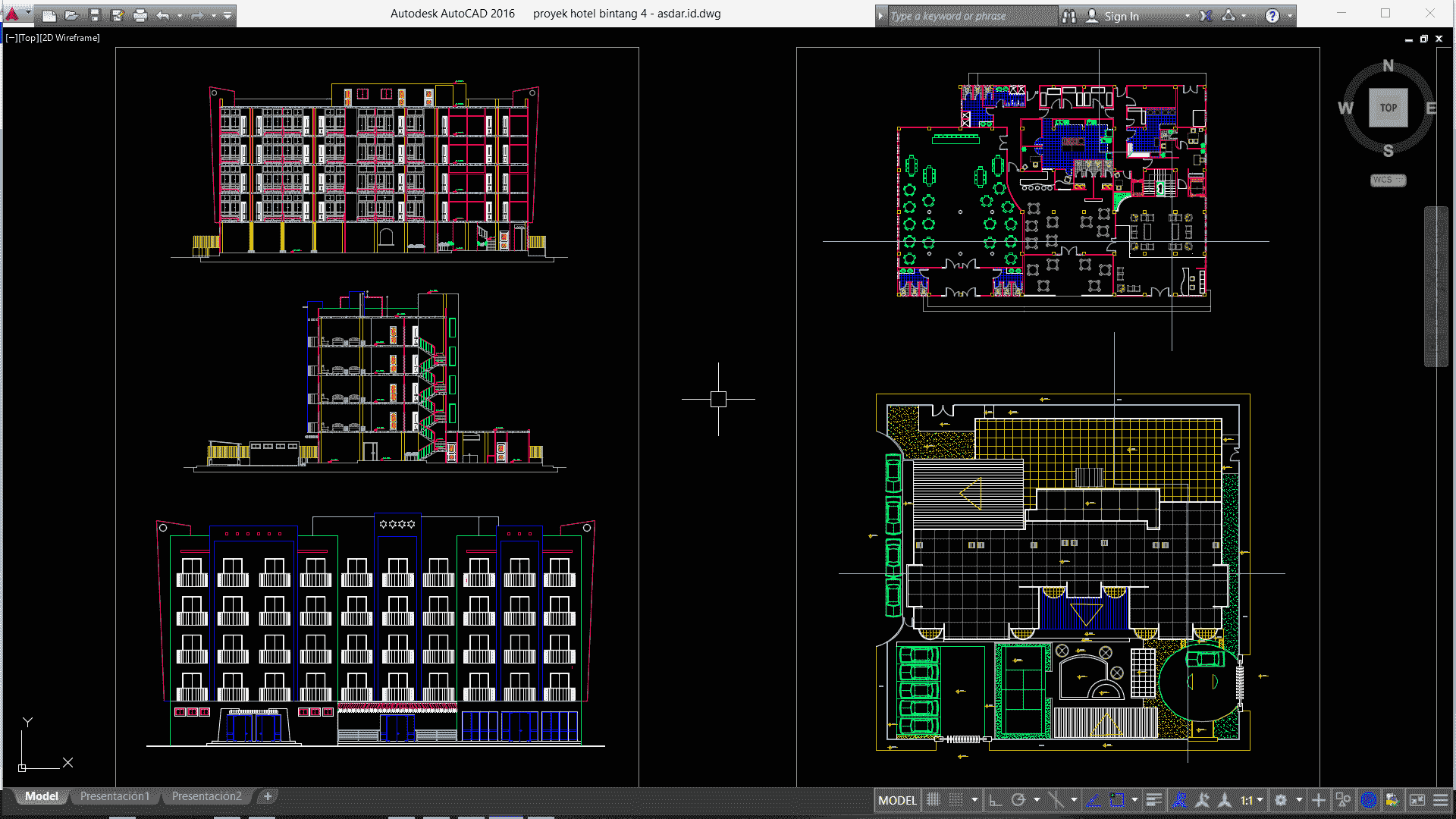This screenshot has width=1456, height=819.
Task: Toggle Object Snap Tracking
Action: (x=1094, y=800)
